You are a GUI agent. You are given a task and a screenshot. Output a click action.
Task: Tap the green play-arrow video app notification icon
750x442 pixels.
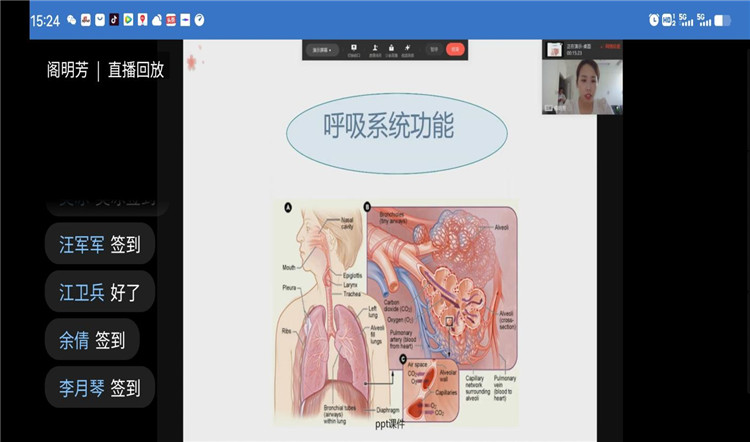coord(128,20)
